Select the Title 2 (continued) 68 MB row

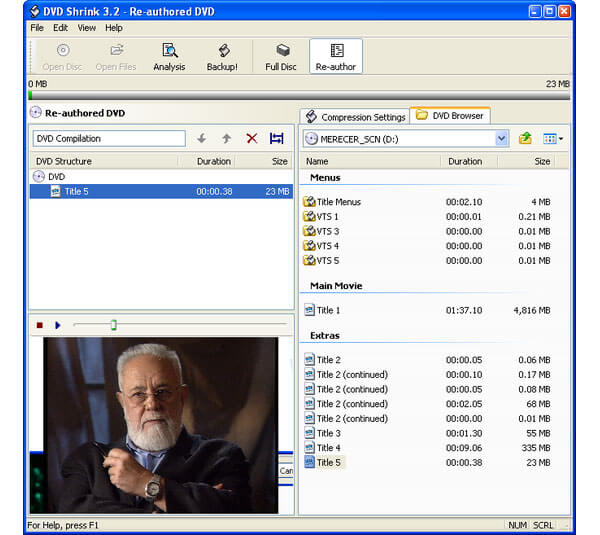(427, 404)
